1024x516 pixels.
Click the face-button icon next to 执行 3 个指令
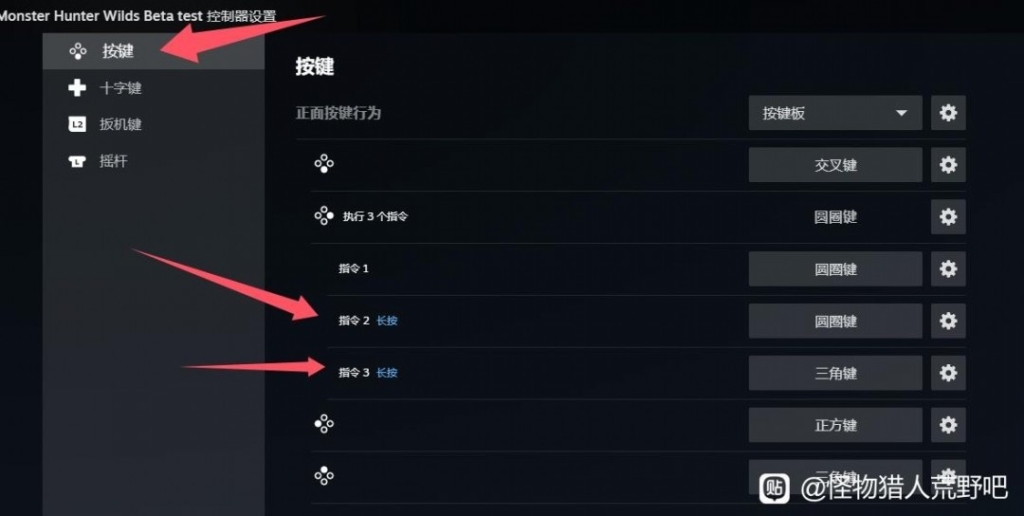[324, 216]
